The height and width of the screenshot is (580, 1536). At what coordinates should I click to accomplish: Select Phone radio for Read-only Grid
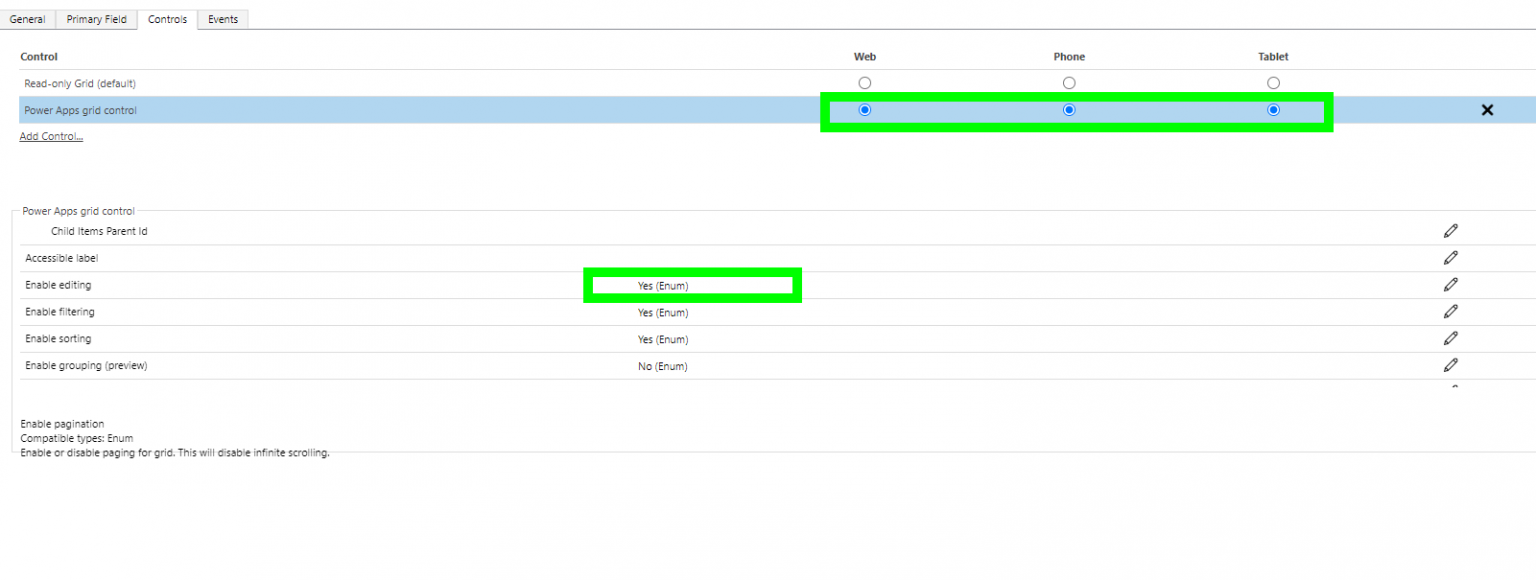click(x=1069, y=83)
